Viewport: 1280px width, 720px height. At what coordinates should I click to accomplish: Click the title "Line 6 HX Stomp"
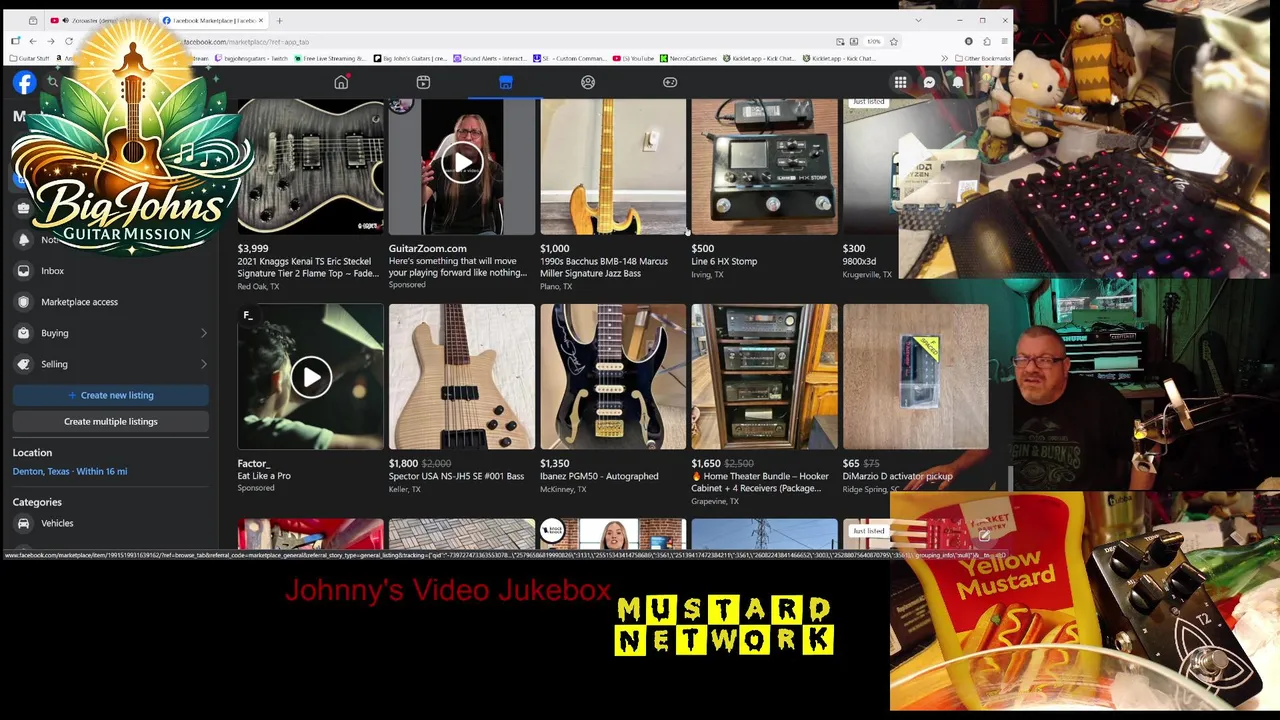point(724,261)
